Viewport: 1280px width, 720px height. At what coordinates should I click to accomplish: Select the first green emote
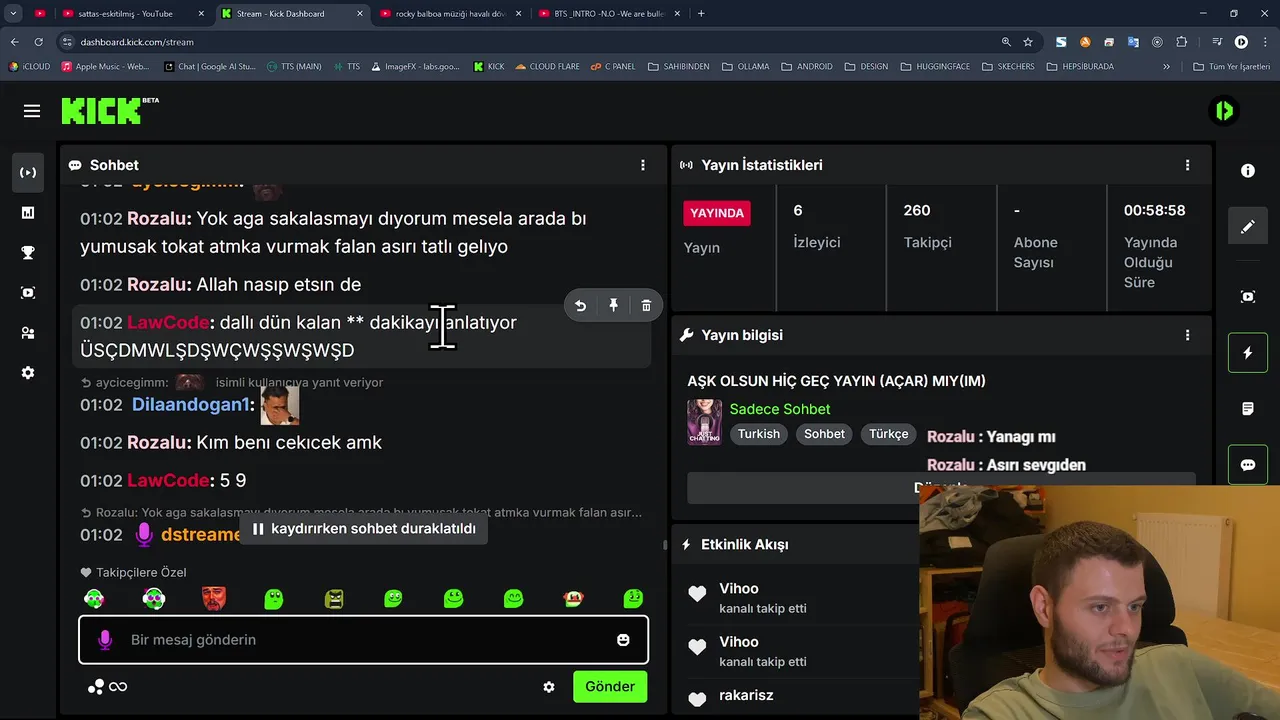click(x=94, y=599)
